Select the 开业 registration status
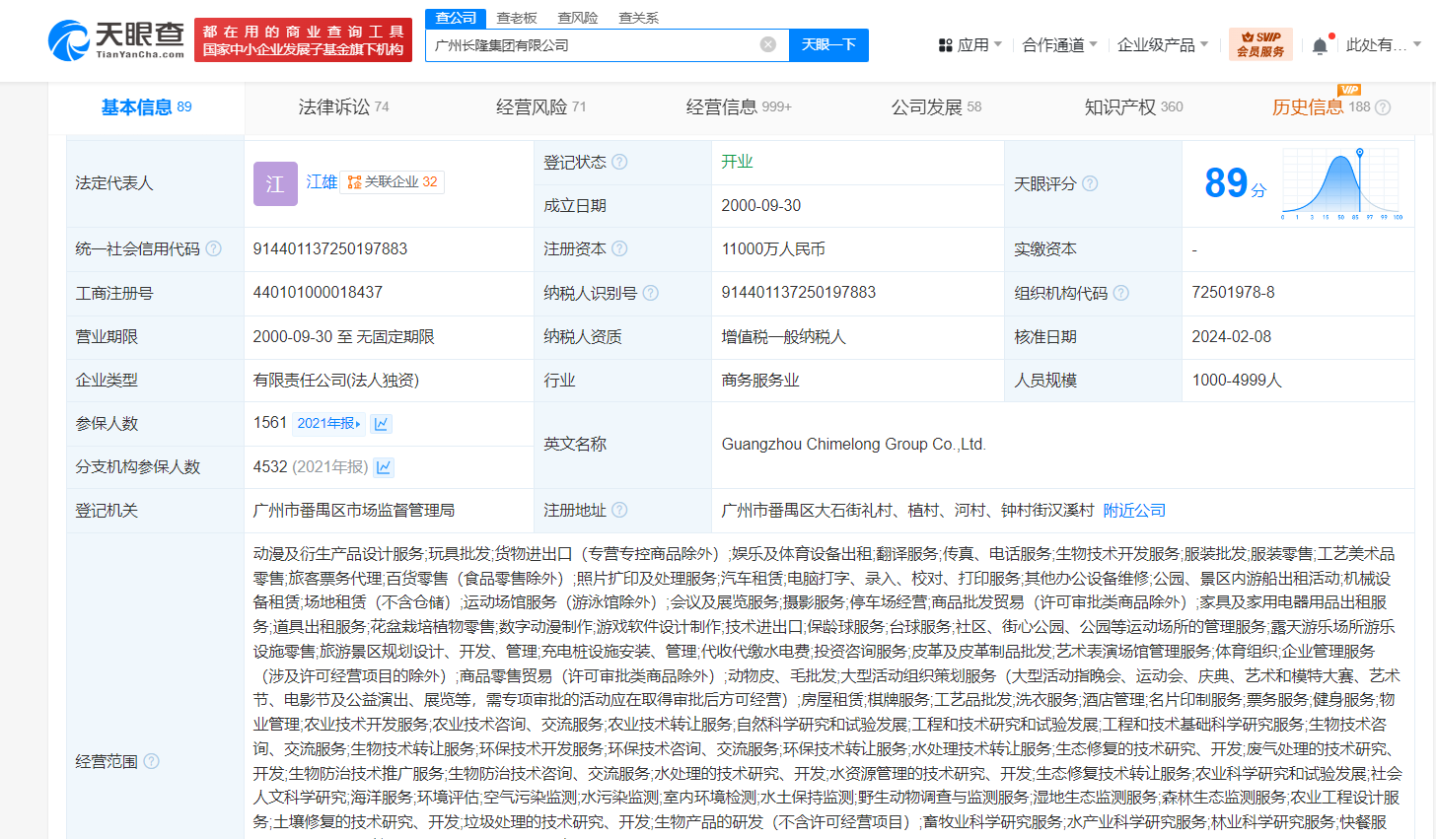 [x=737, y=162]
